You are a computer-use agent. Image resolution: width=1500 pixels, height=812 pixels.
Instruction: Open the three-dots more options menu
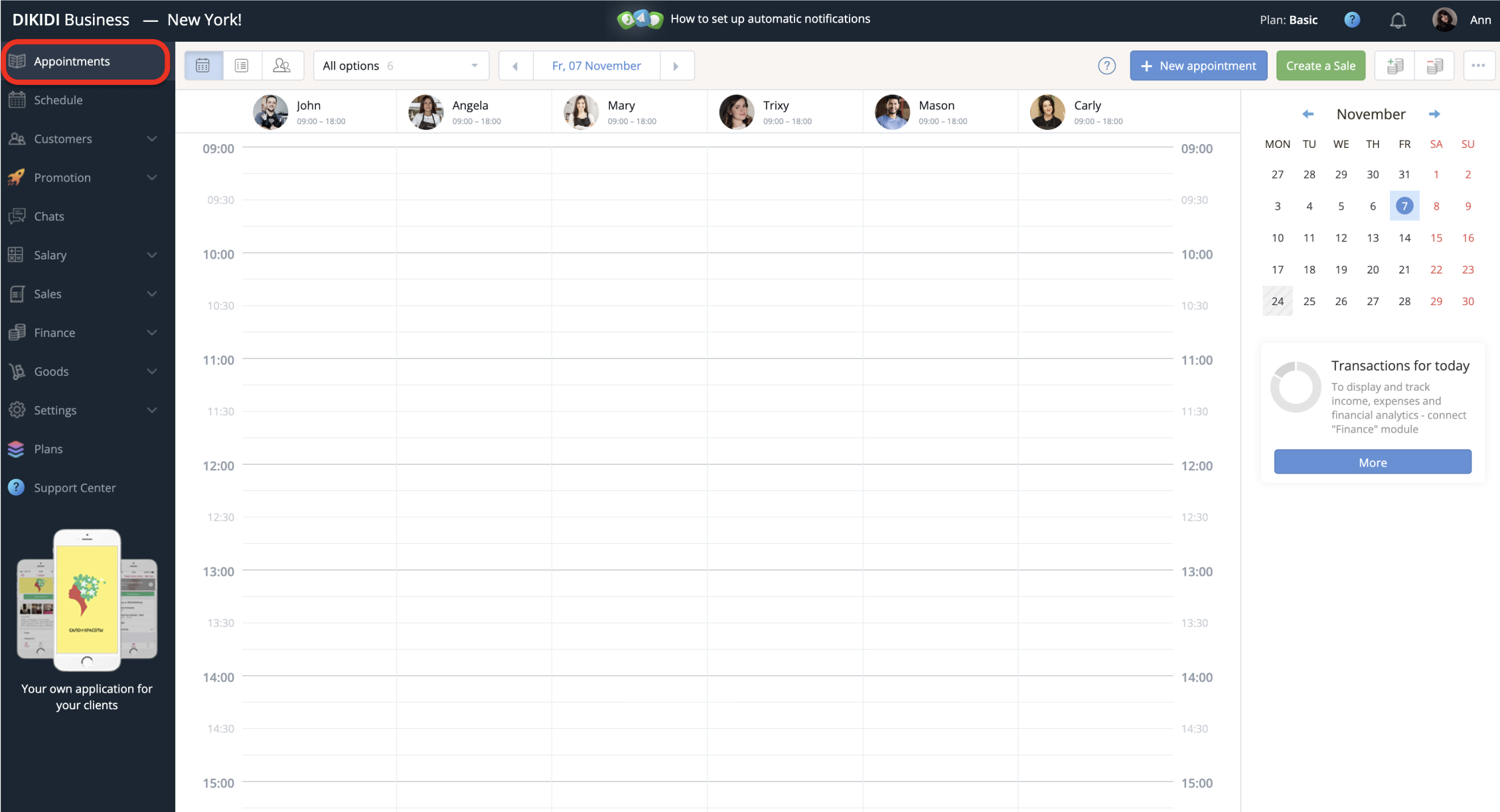pyautogui.click(x=1478, y=66)
